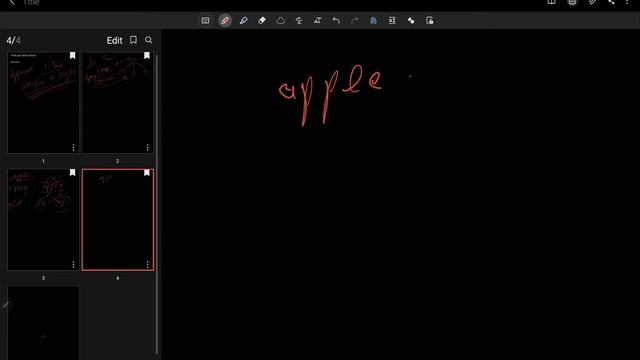Search within the note pages
The width and height of the screenshot is (640, 360).
pyautogui.click(x=149, y=40)
